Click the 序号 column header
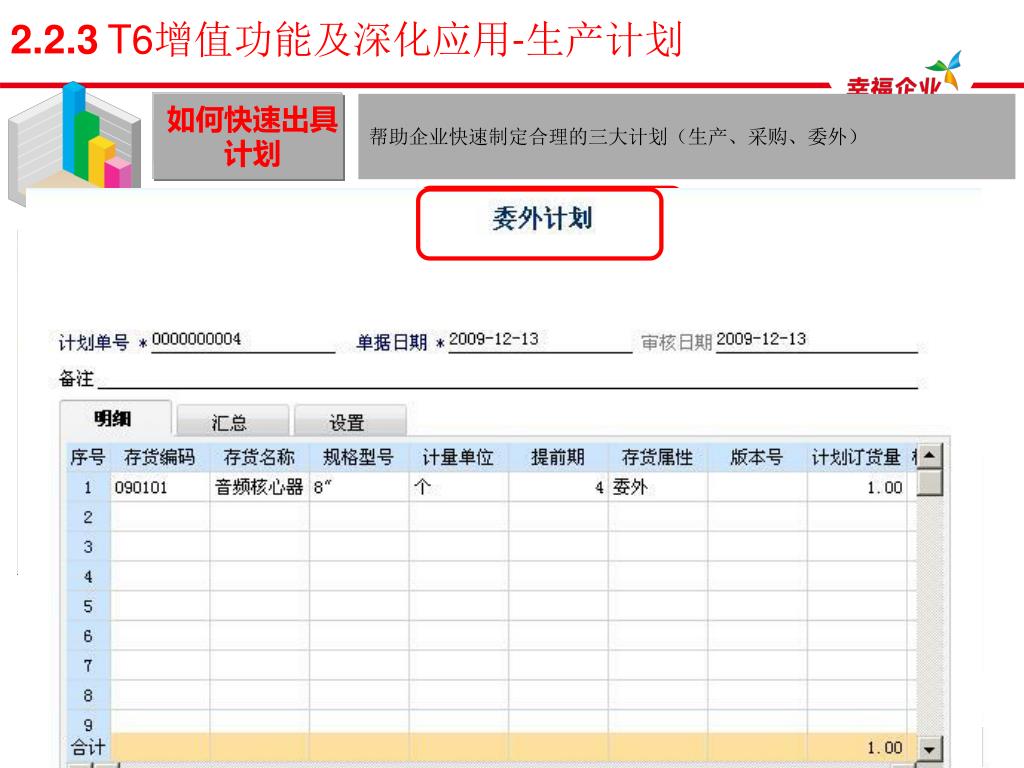This screenshot has height=768, width=1024. [88, 457]
